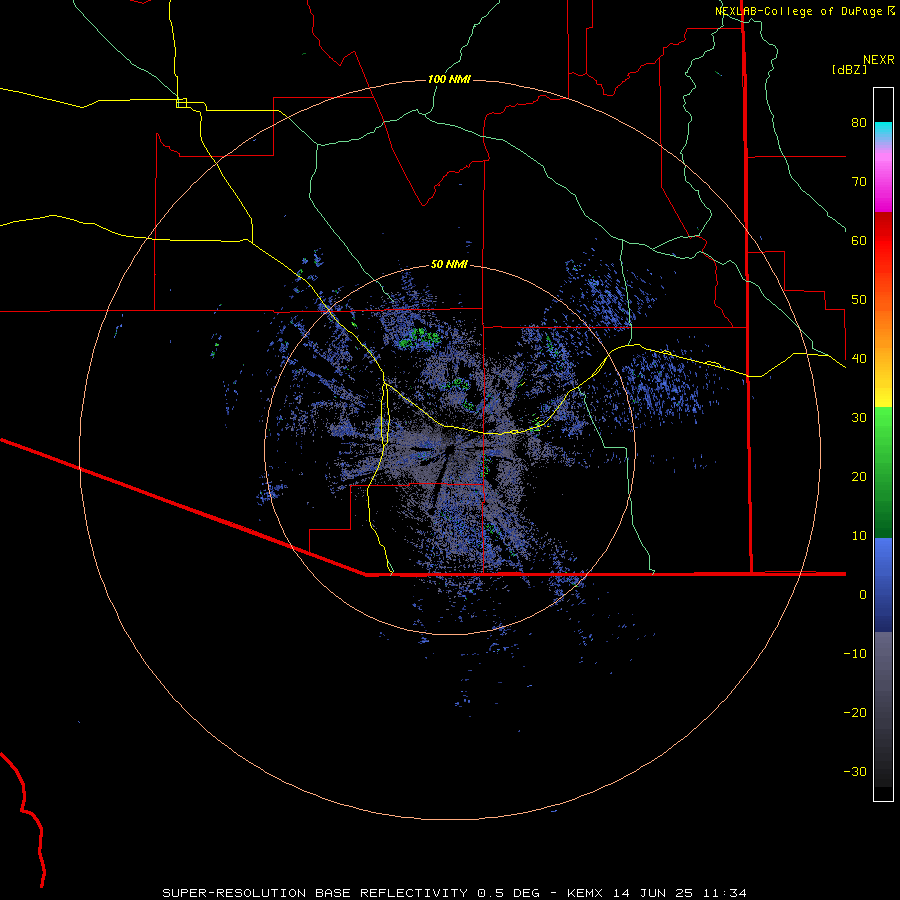The width and height of the screenshot is (900, 900).
Task: Click the cyan top band of color bar
Action: (883, 129)
